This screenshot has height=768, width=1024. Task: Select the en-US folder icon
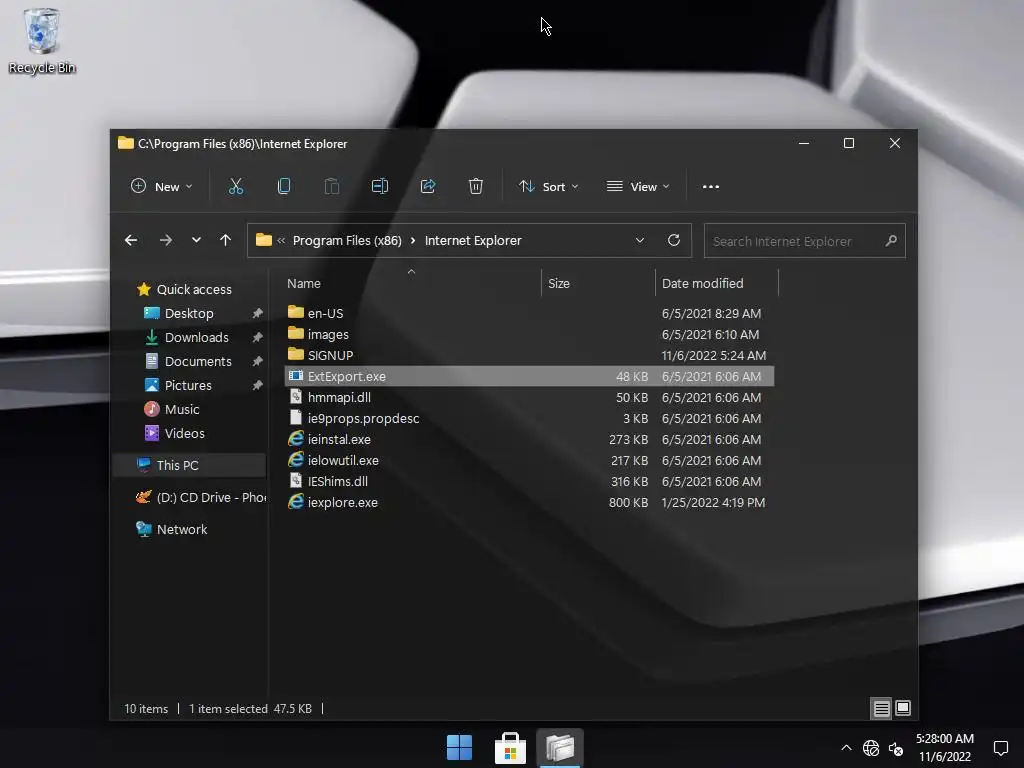pyautogui.click(x=296, y=312)
